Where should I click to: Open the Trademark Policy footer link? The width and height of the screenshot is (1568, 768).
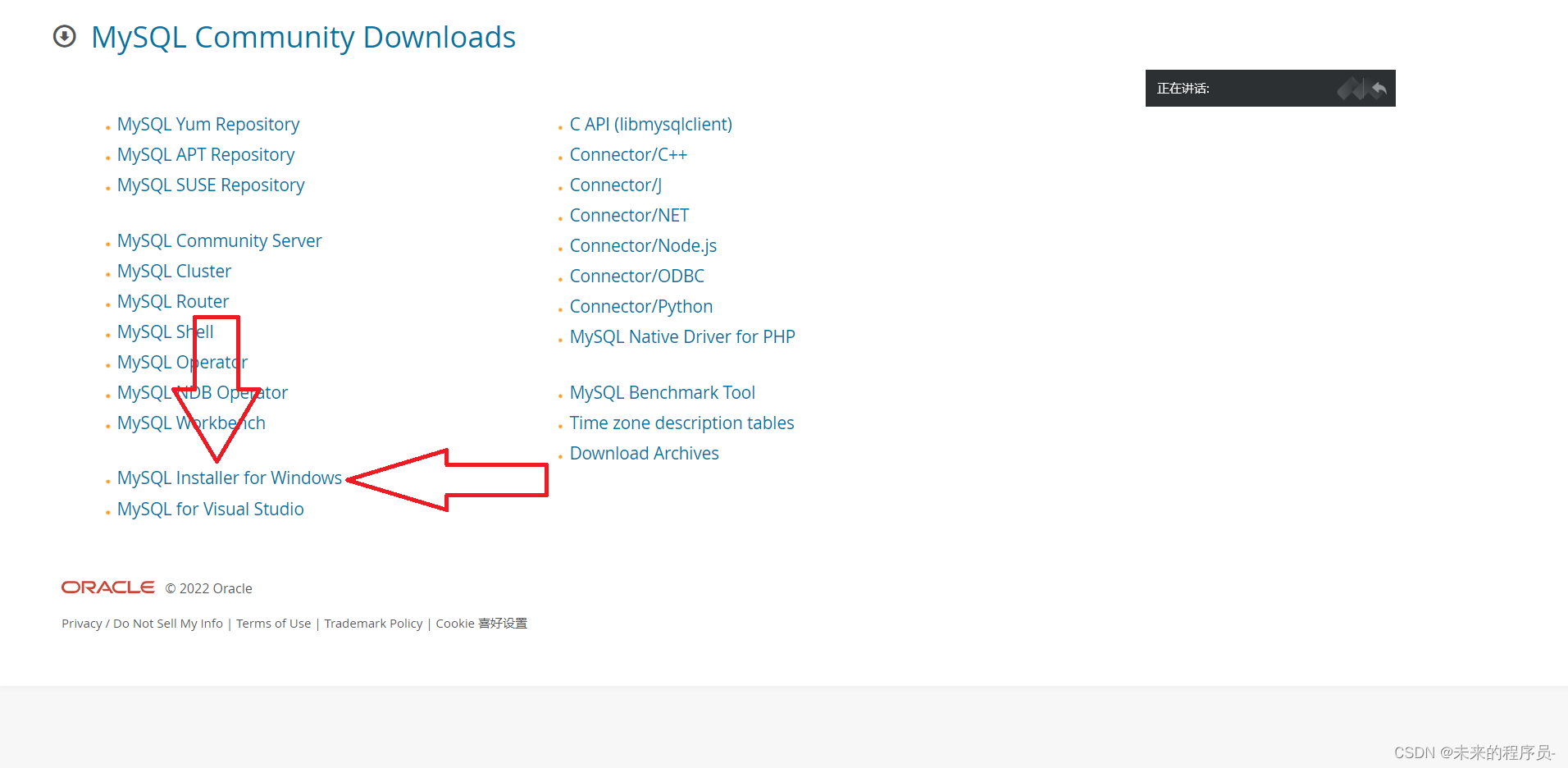pos(373,624)
